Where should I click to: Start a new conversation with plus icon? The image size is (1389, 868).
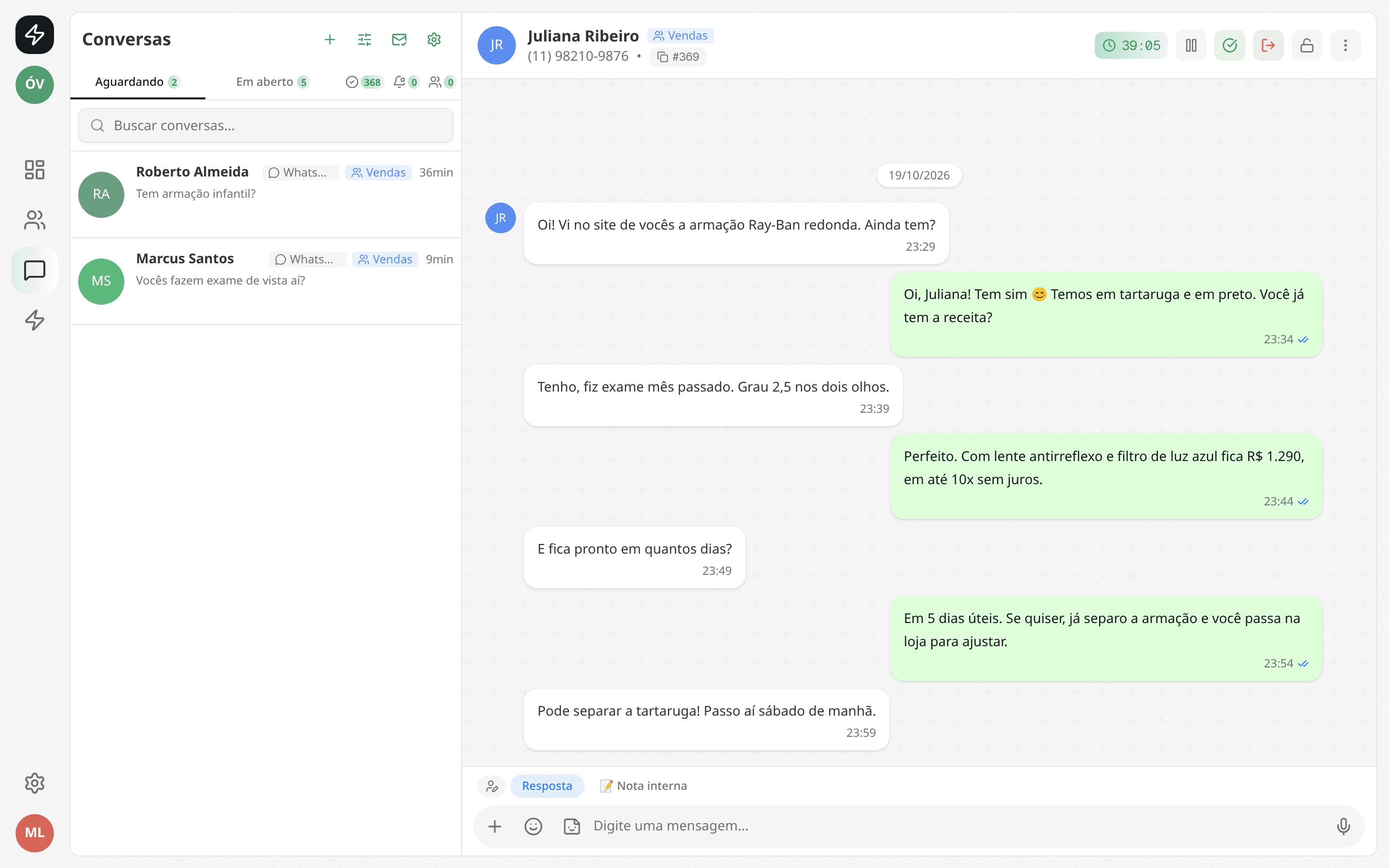pyautogui.click(x=329, y=40)
